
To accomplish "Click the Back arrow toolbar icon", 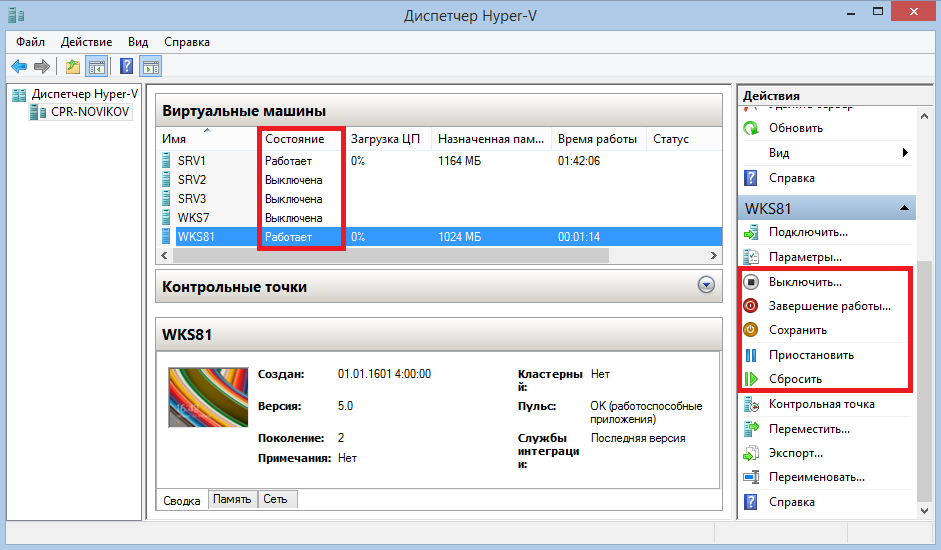I will 18,67.
